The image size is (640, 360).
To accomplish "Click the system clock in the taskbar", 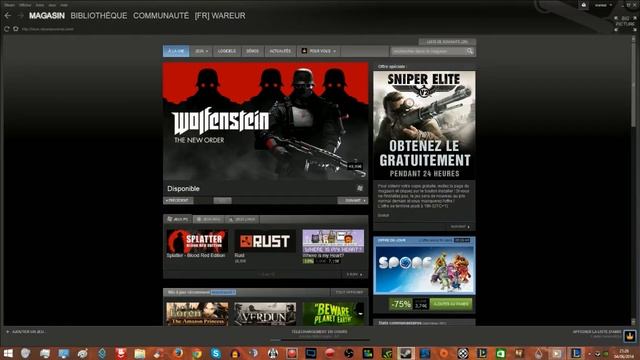I will tap(624, 353).
